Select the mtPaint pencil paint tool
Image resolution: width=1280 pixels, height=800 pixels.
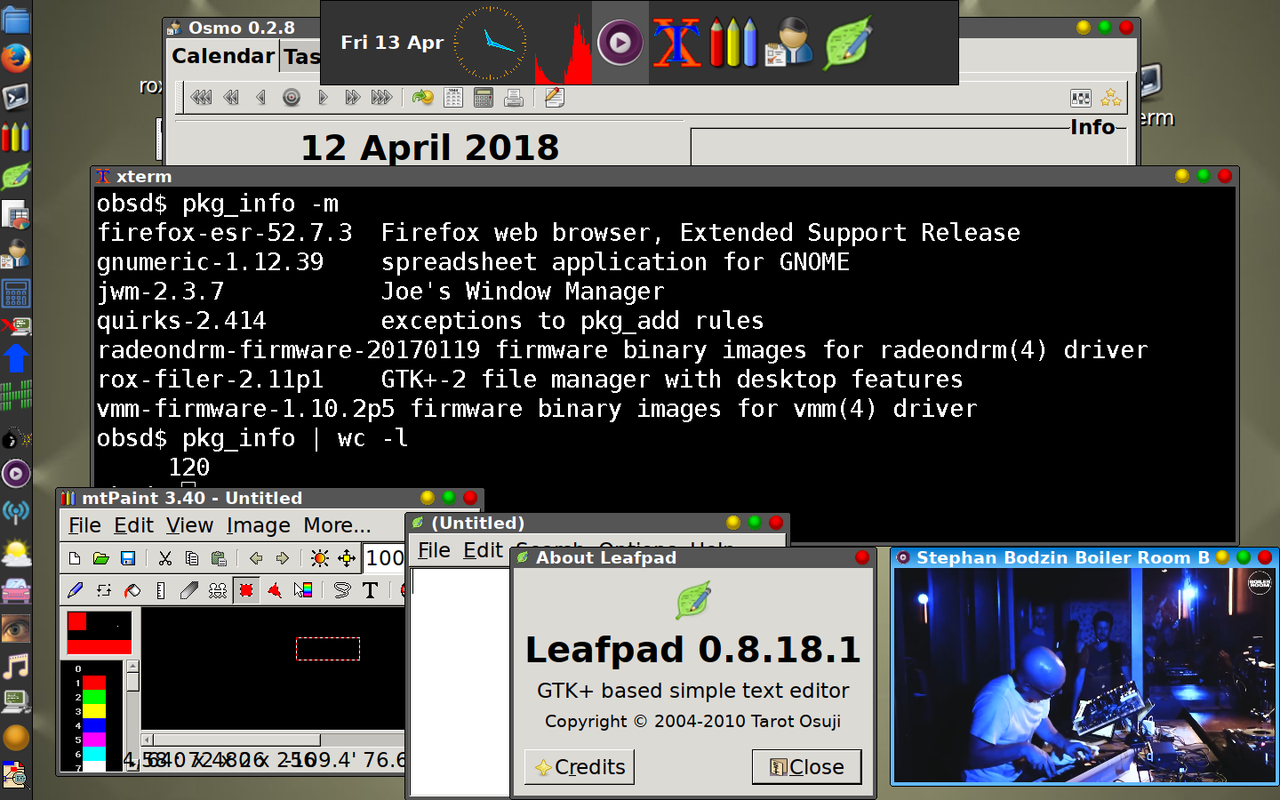pos(75,590)
